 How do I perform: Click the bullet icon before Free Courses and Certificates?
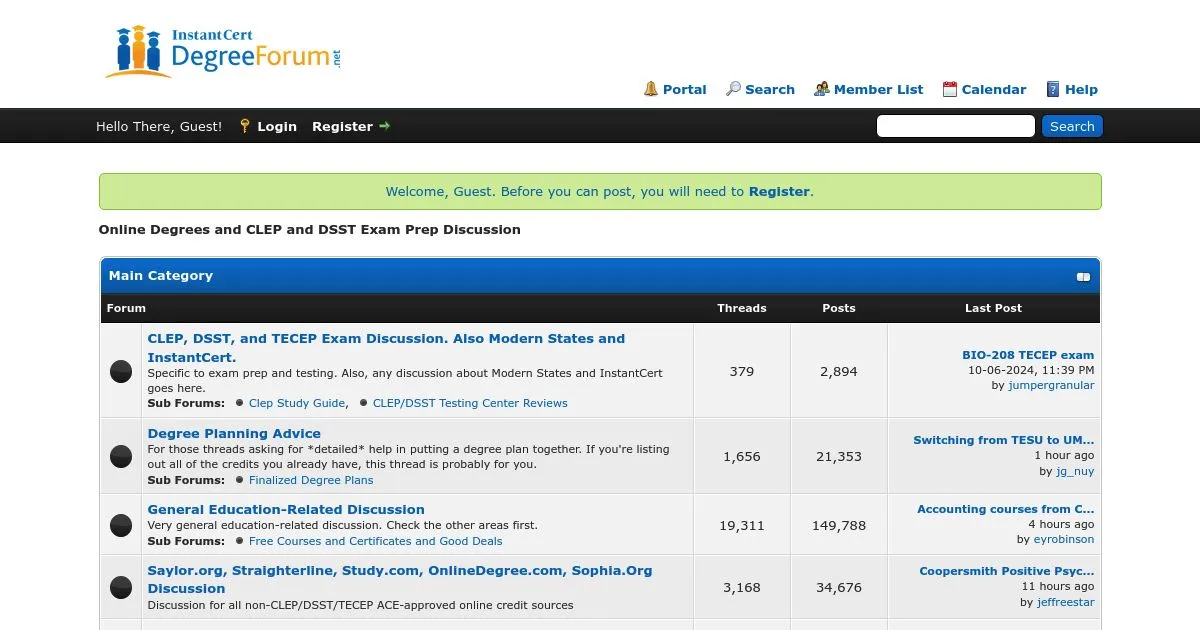point(239,541)
